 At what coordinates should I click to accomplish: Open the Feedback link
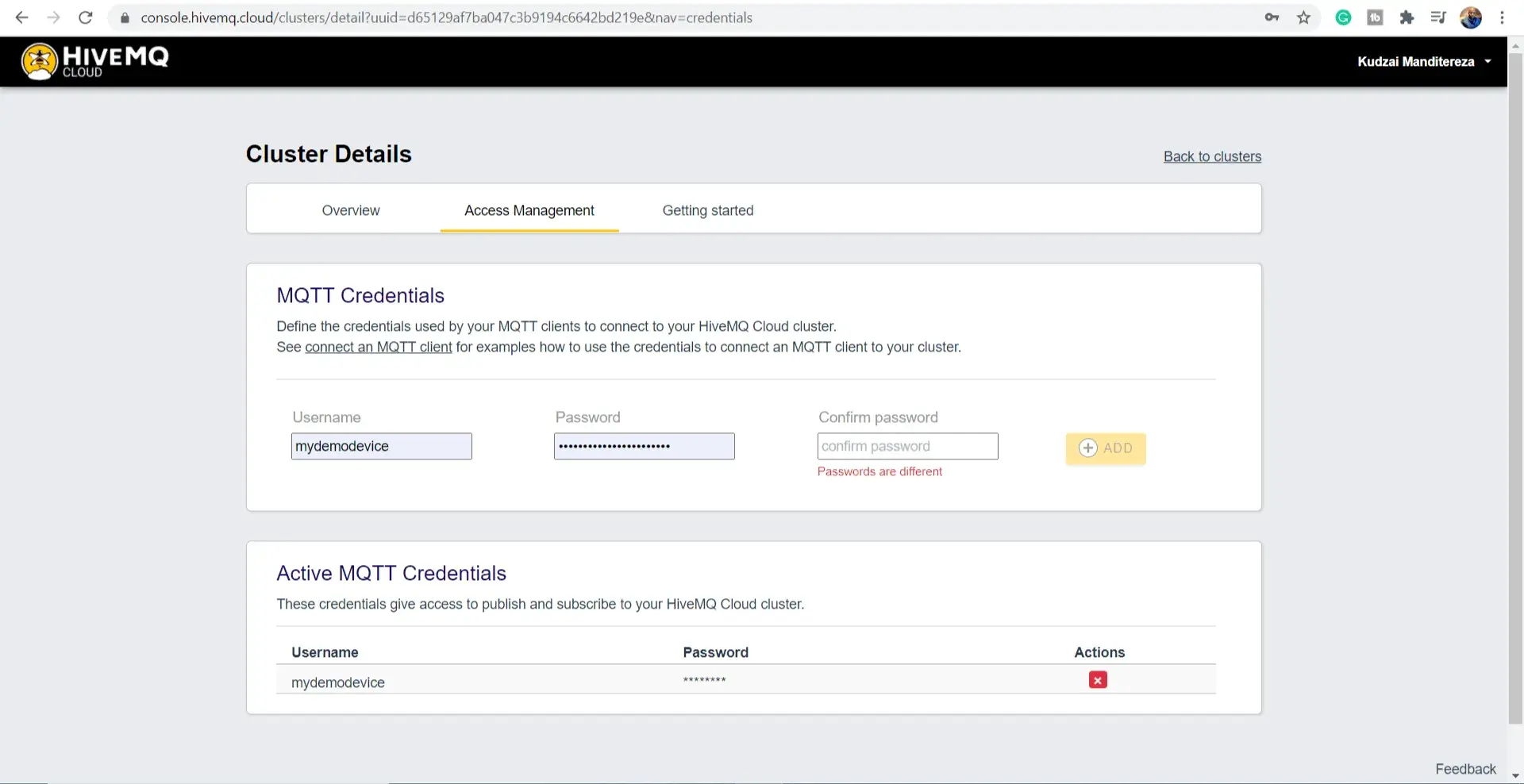coord(1465,769)
